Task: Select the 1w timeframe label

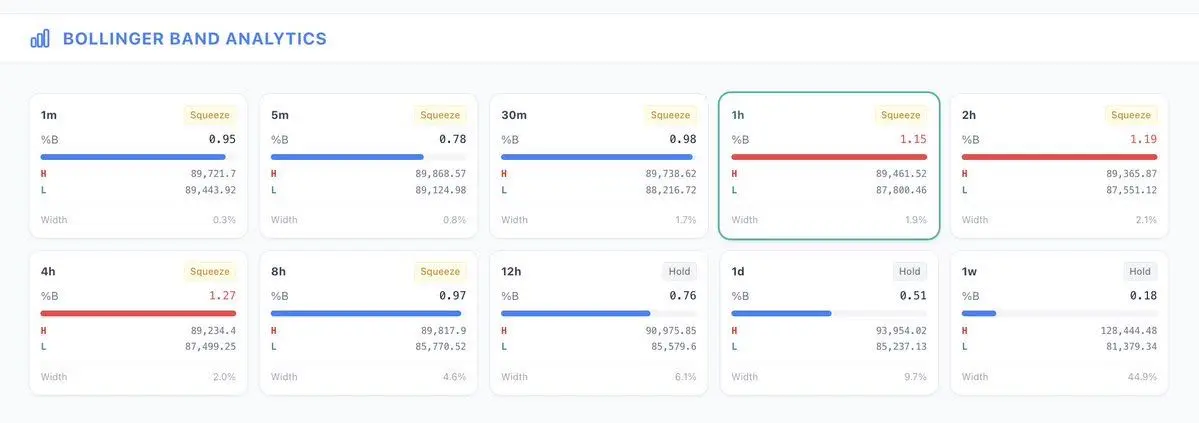Action: click(x=969, y=272)
